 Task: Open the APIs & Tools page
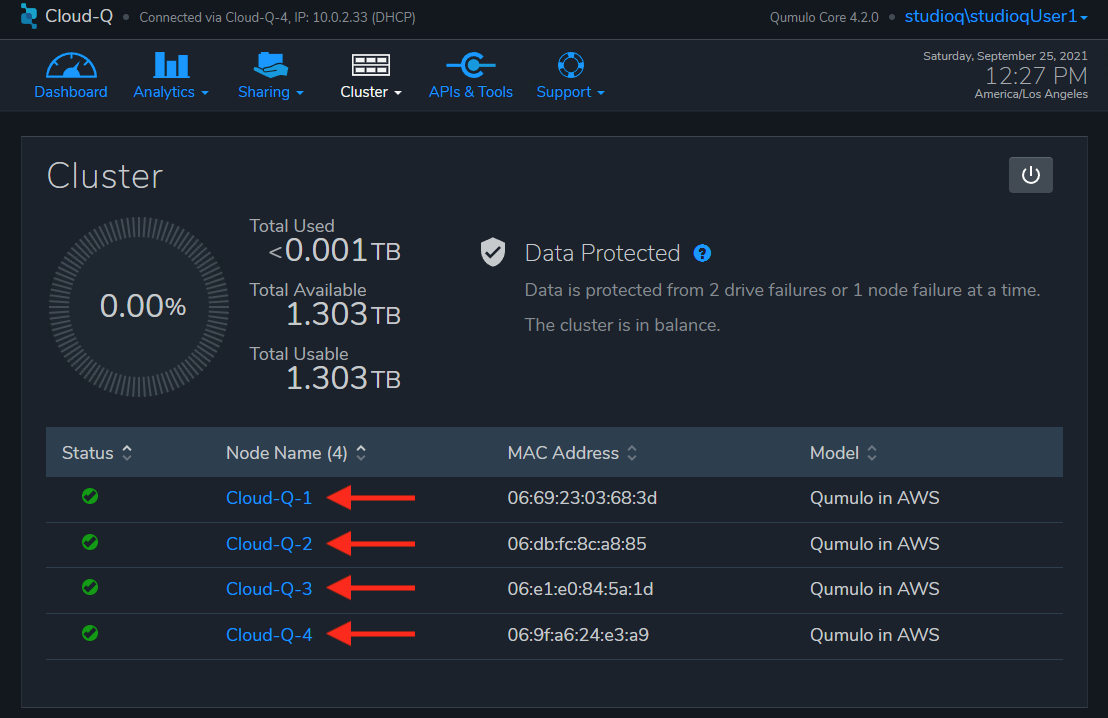(471, 92)
